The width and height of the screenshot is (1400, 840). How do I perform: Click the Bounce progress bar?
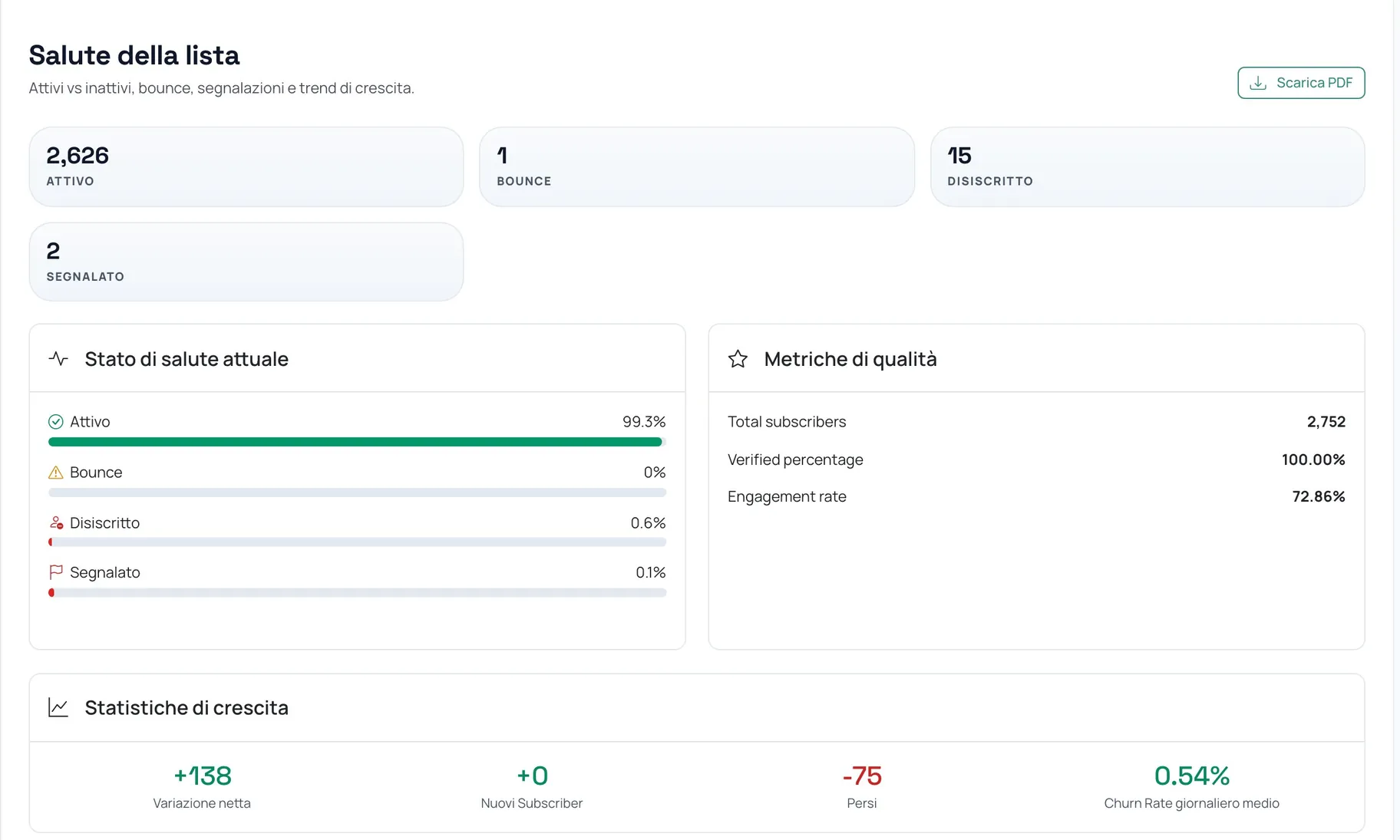tap(357, 492)
